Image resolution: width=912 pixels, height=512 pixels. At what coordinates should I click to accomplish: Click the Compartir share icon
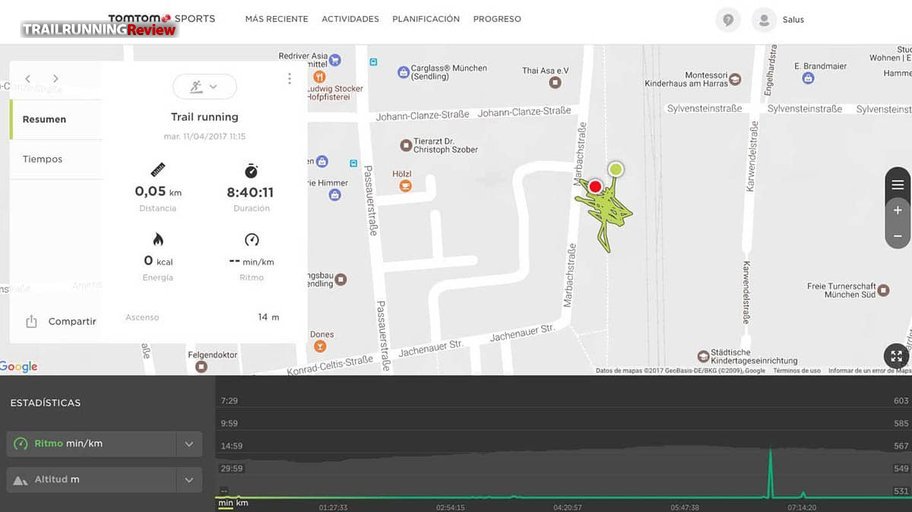coord(31,321)
